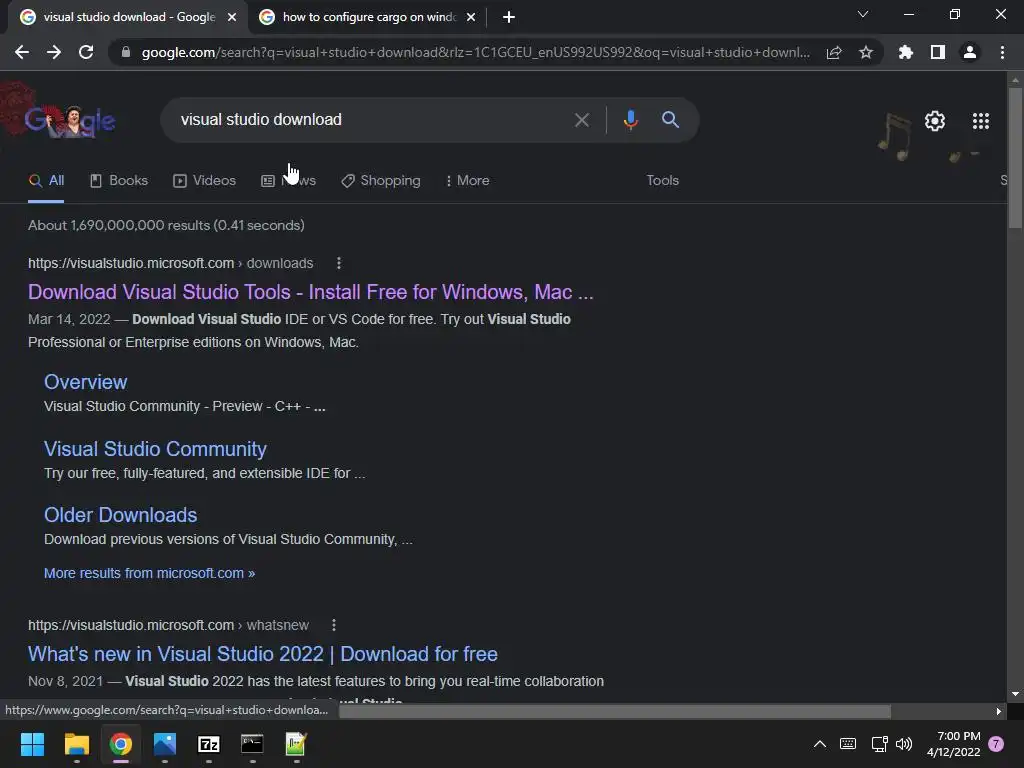
Task: Go back using the browser back arrow
Action: [x=22, y=52]
